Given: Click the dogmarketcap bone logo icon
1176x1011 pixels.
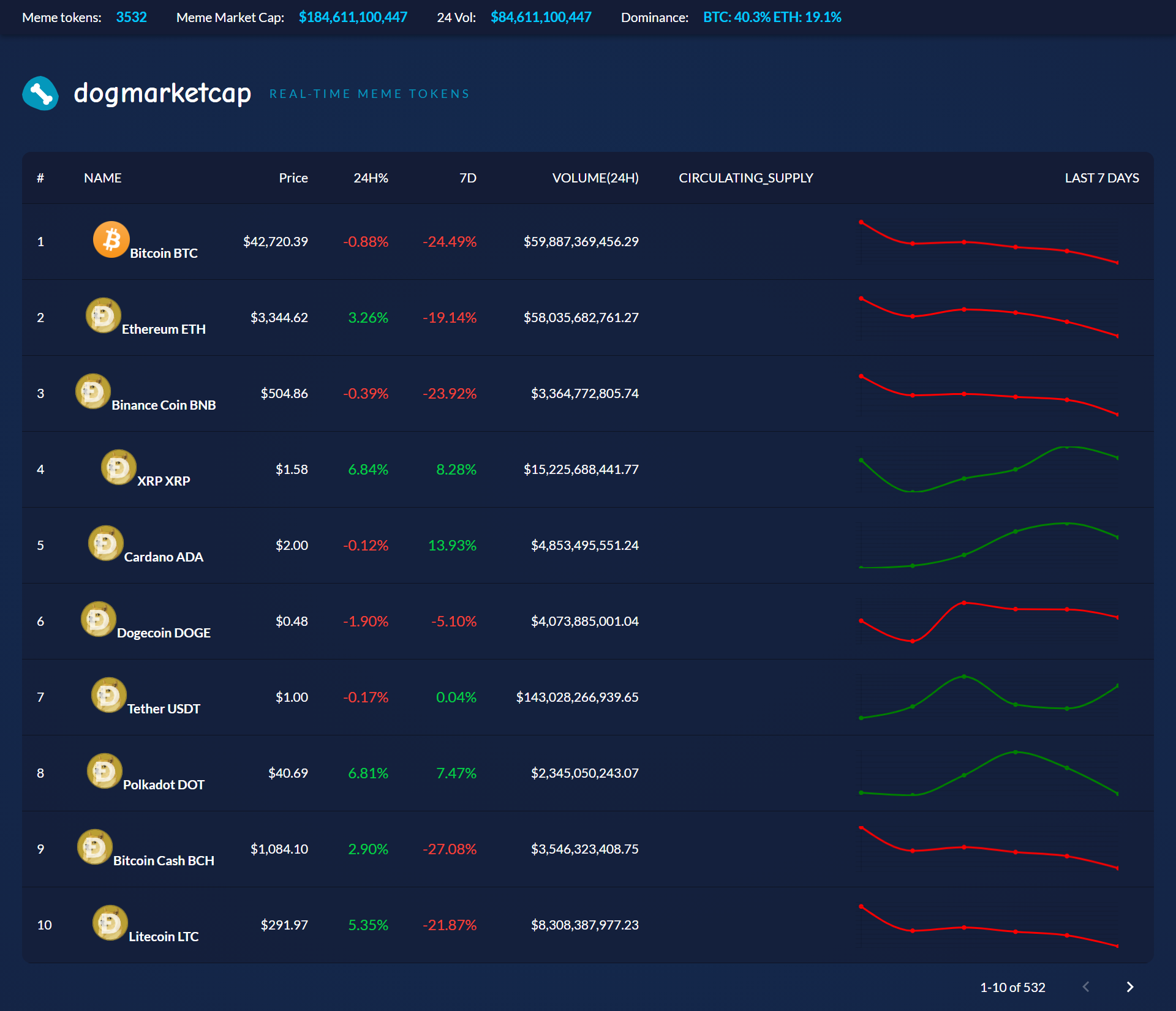Looking at the screenshot, I should tap(40, 93).
